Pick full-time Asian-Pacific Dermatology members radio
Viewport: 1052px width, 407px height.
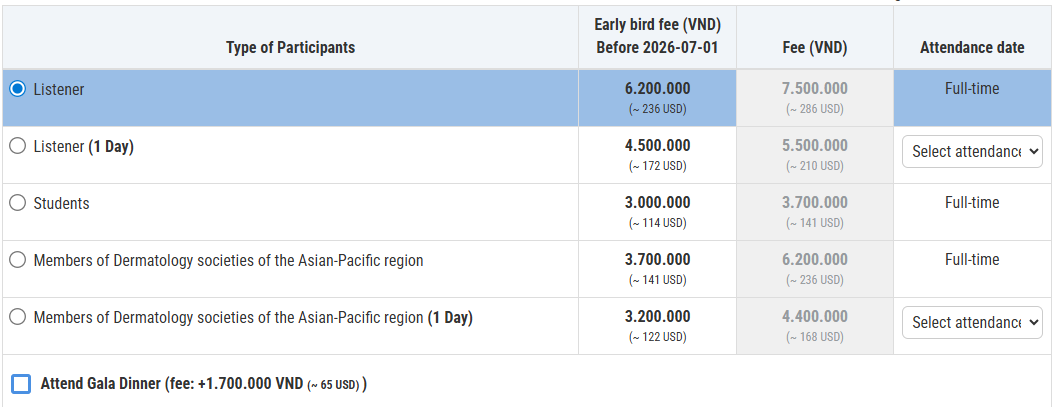pyautogui.click(x=17, y=260)
